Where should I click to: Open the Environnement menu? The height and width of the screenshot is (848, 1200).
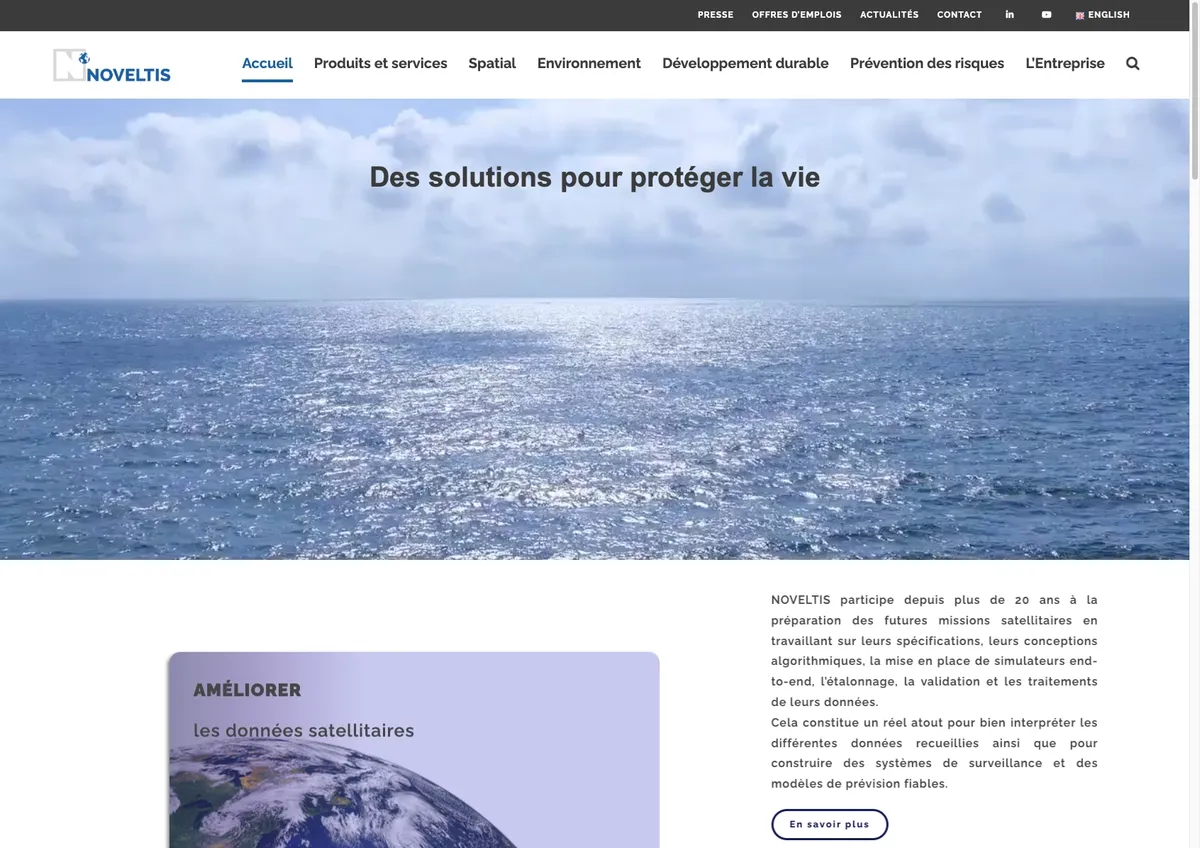pos(589,63)
